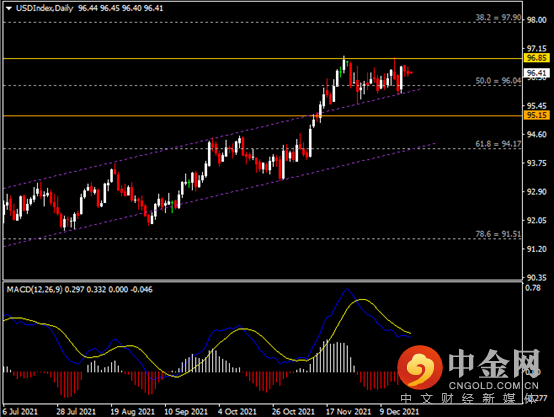Click the 4 Oct 2021 date marker
554x417 pixels.
[x=237, y=411]
